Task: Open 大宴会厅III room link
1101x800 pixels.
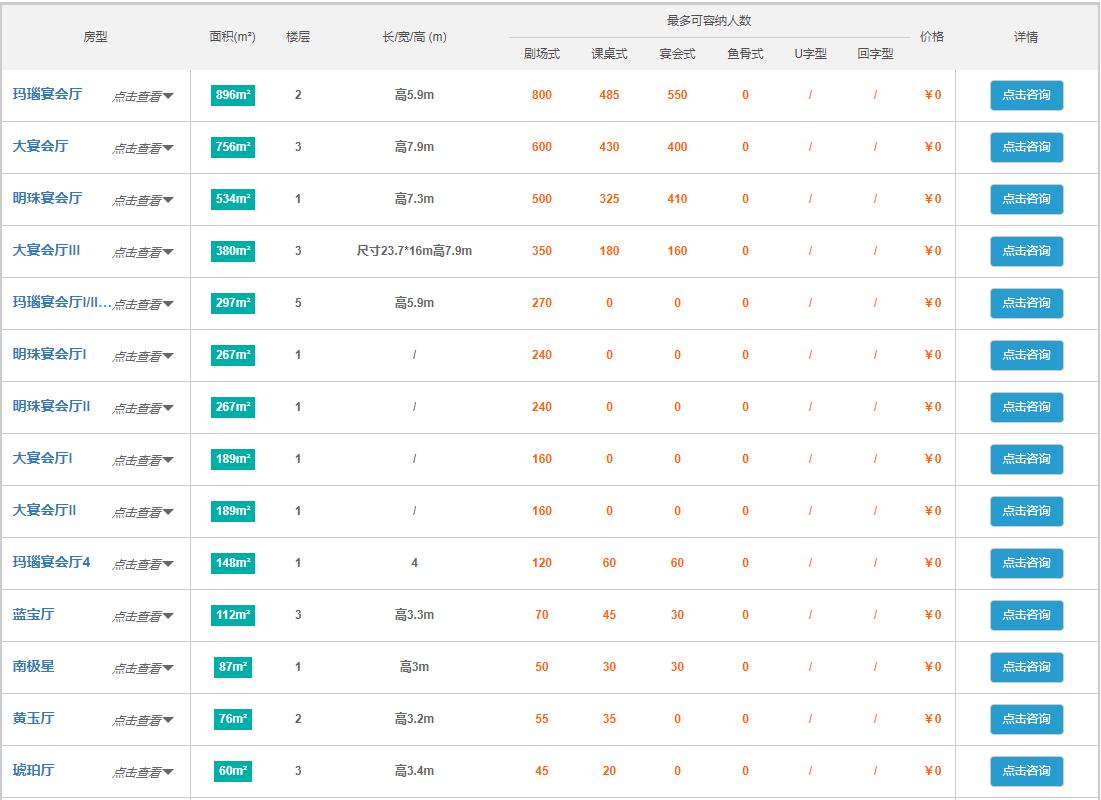Action: coord(46,250)
